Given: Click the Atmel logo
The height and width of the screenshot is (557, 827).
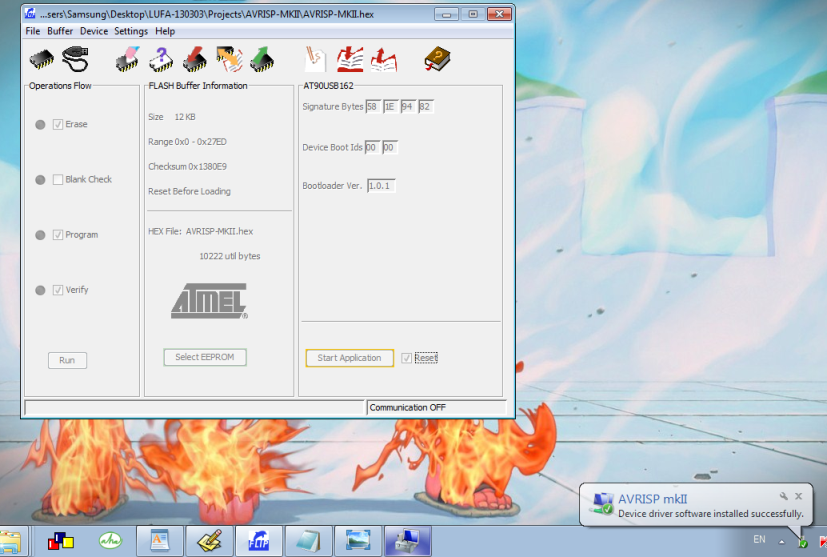Looking at the screenshot, I should 209,301.
